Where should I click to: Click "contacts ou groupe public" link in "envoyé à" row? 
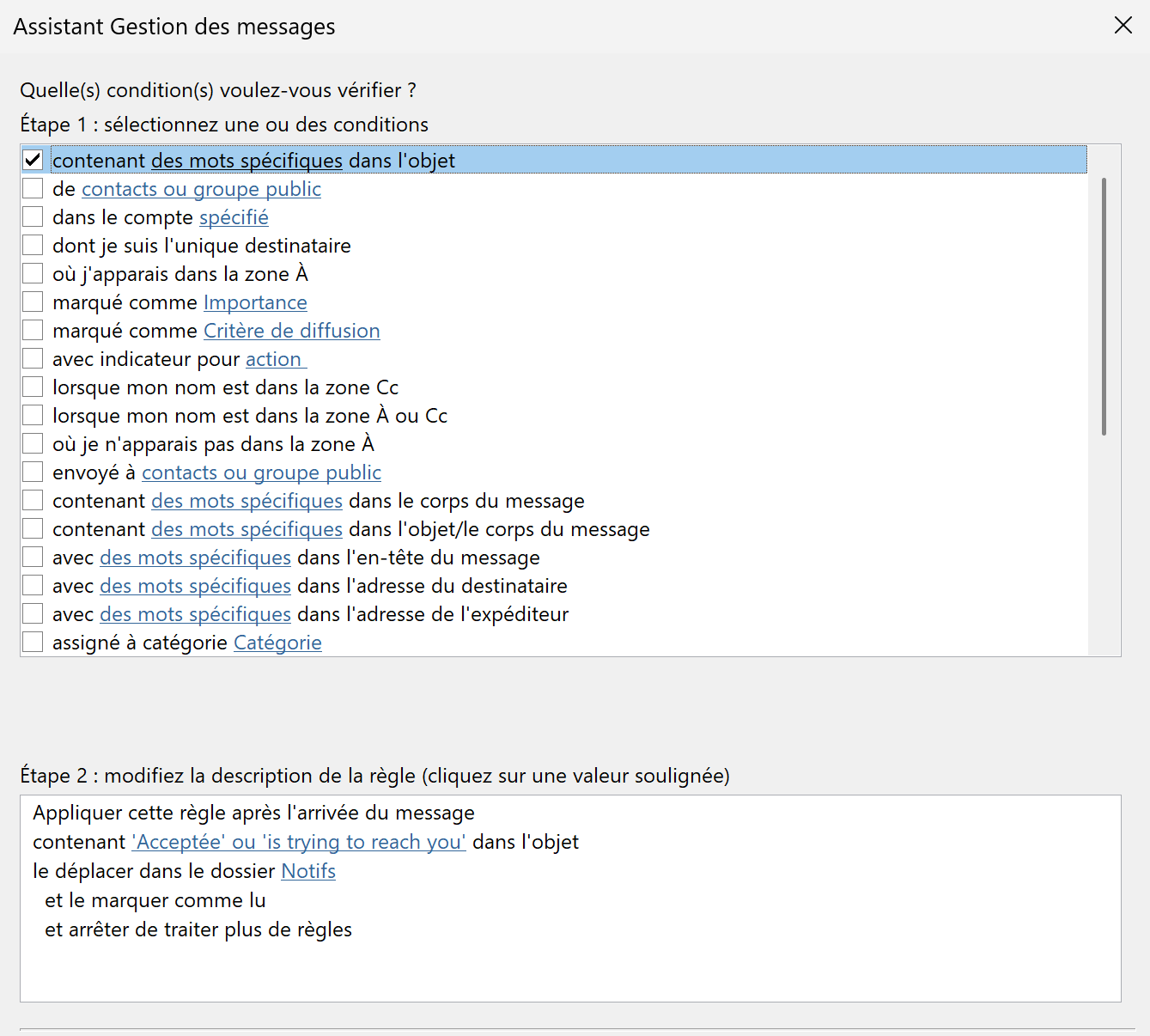(x=261, y=472)
